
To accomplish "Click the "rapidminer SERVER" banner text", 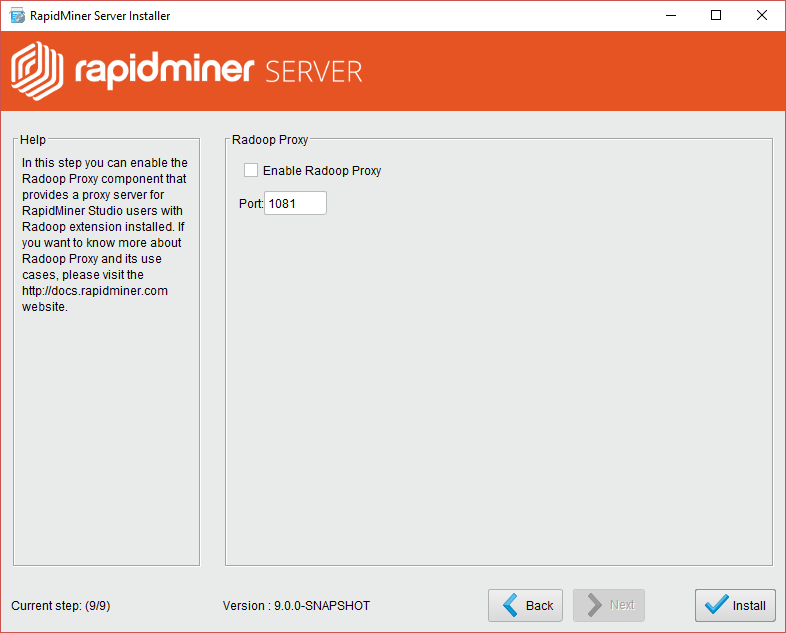I will 218,71.
